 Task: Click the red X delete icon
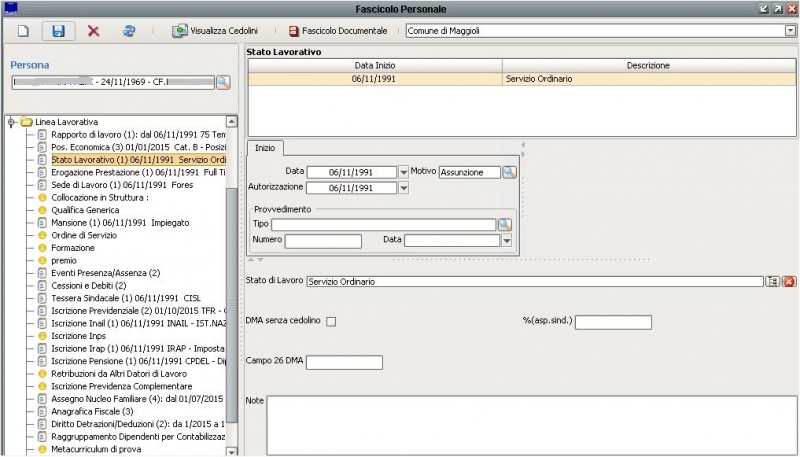click(93, 31)
